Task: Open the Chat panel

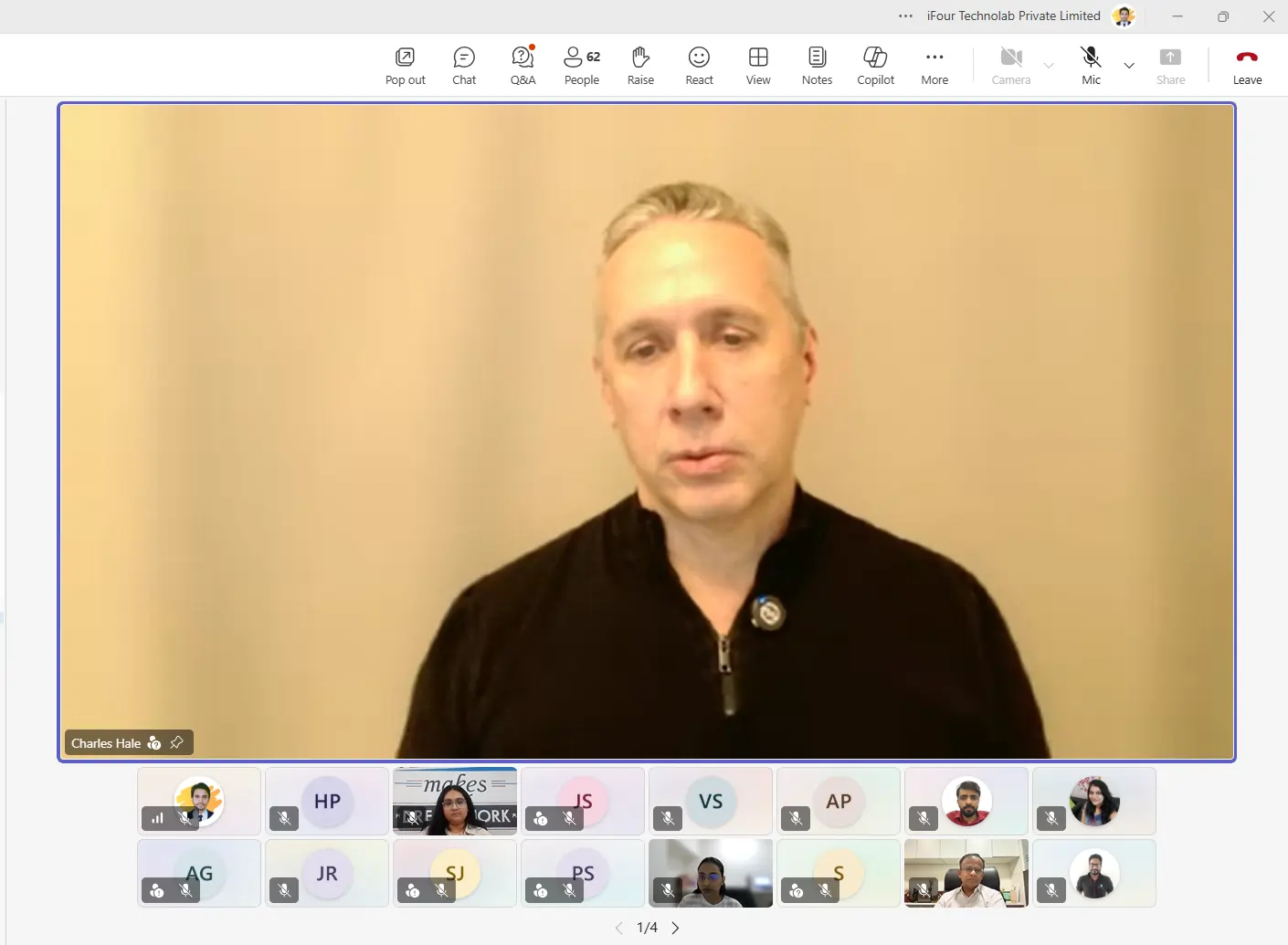Action: (x=464, y=66)
